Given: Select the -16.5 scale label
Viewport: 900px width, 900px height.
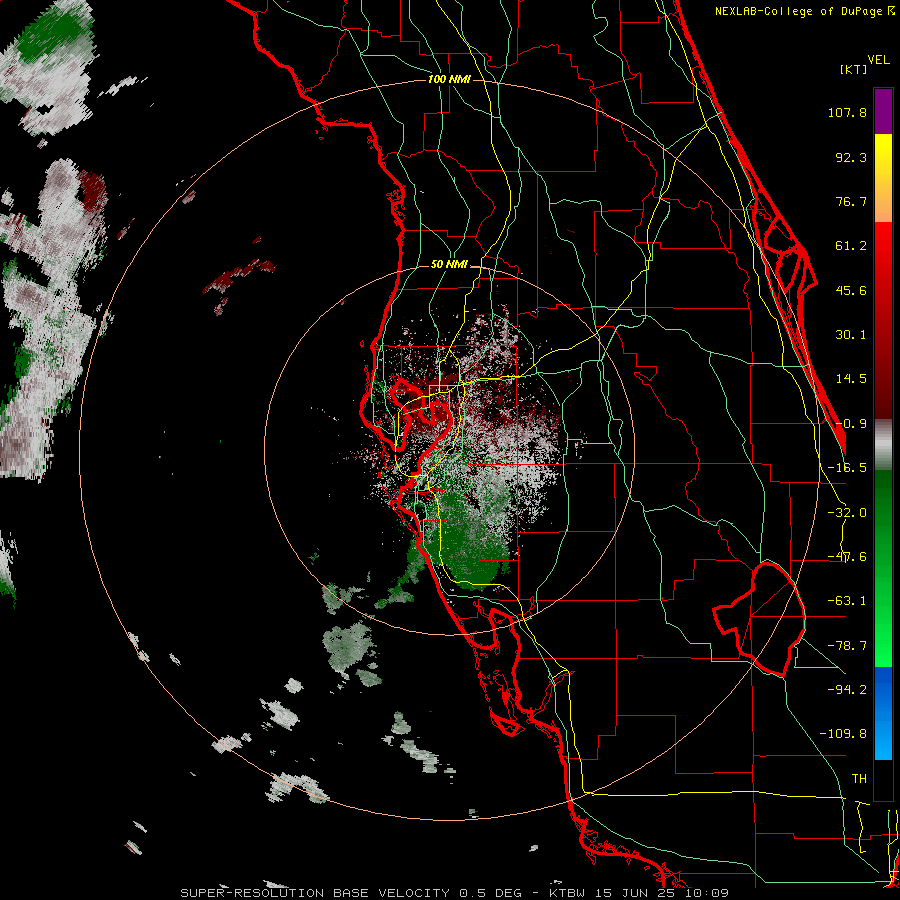Looking at the screenshot, I should pyautogui.click(x=847, y=468).
